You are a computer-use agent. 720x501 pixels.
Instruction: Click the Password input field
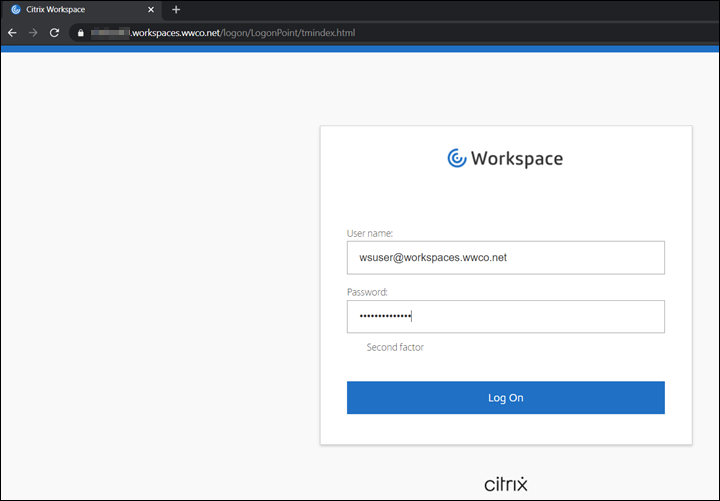(506, 316)
